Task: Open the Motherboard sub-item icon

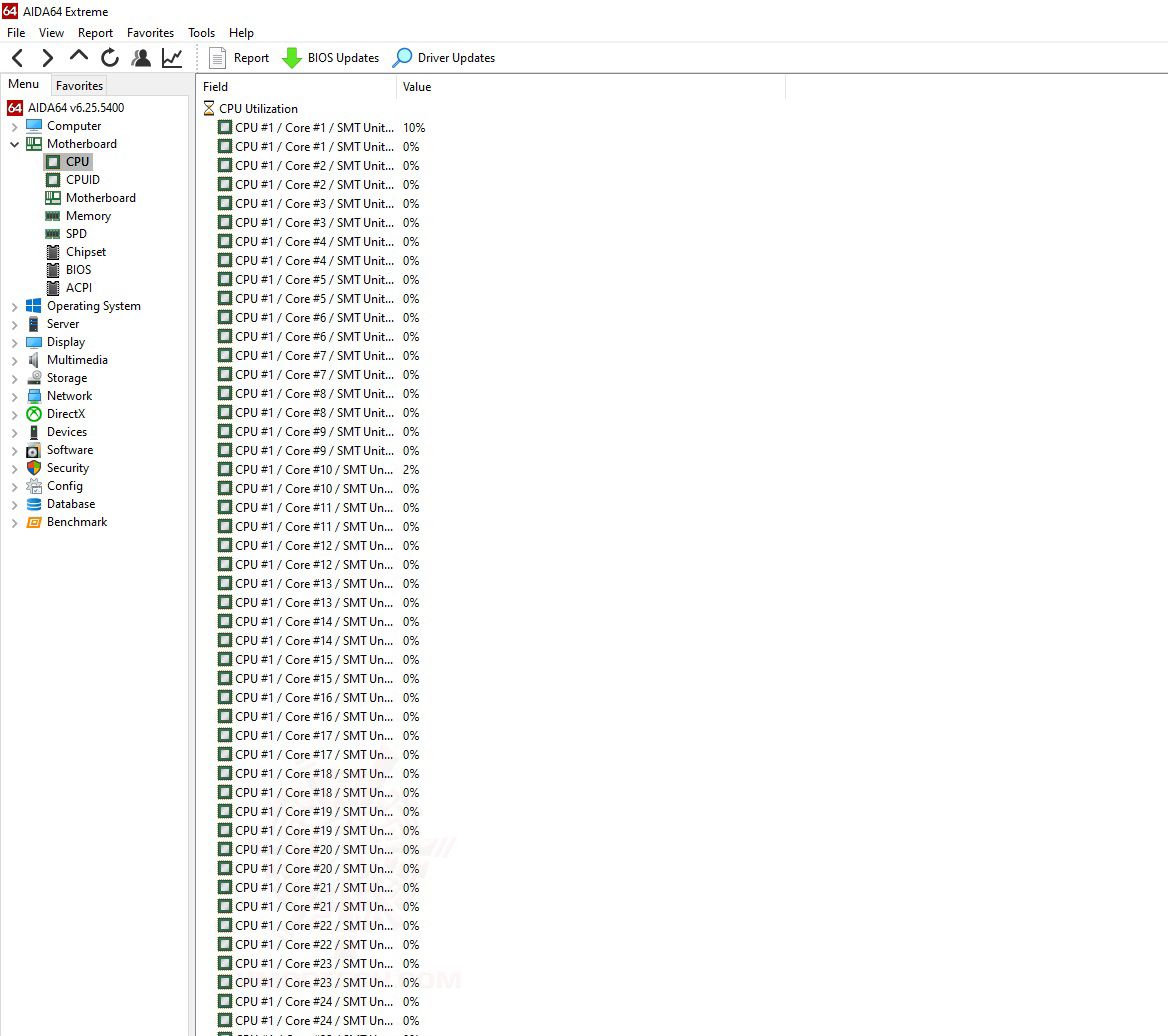Action: point(53,197)
